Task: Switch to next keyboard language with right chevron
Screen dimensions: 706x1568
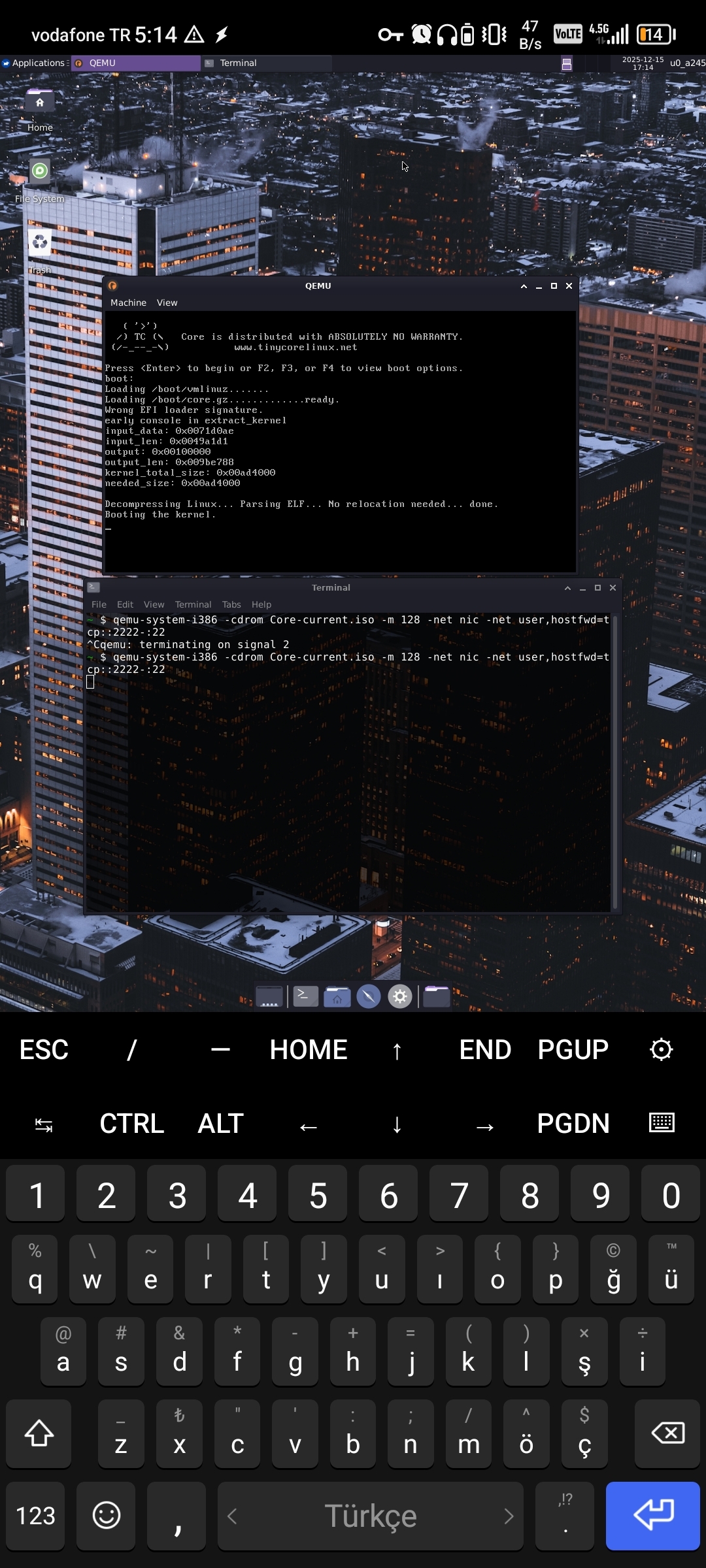Action: point(509,1516)
